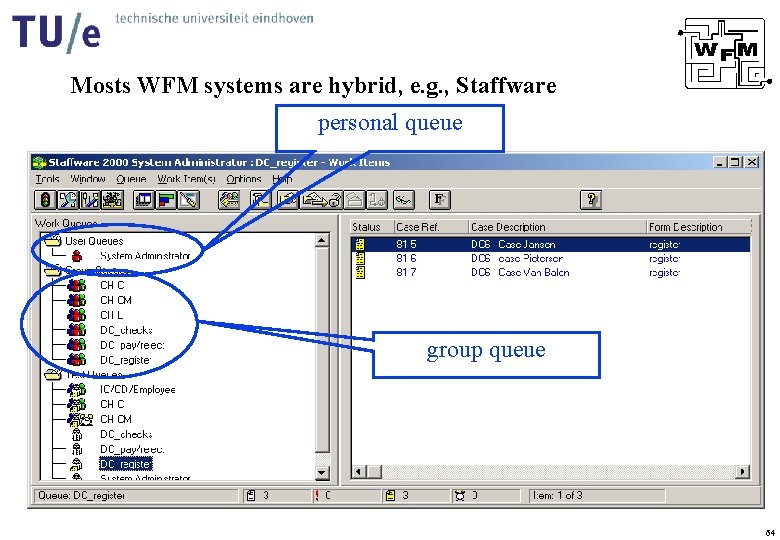The image size is (780, 540).
Task: Click the greyed-out house toolbar icon
Action: click(x=355, y=200)
